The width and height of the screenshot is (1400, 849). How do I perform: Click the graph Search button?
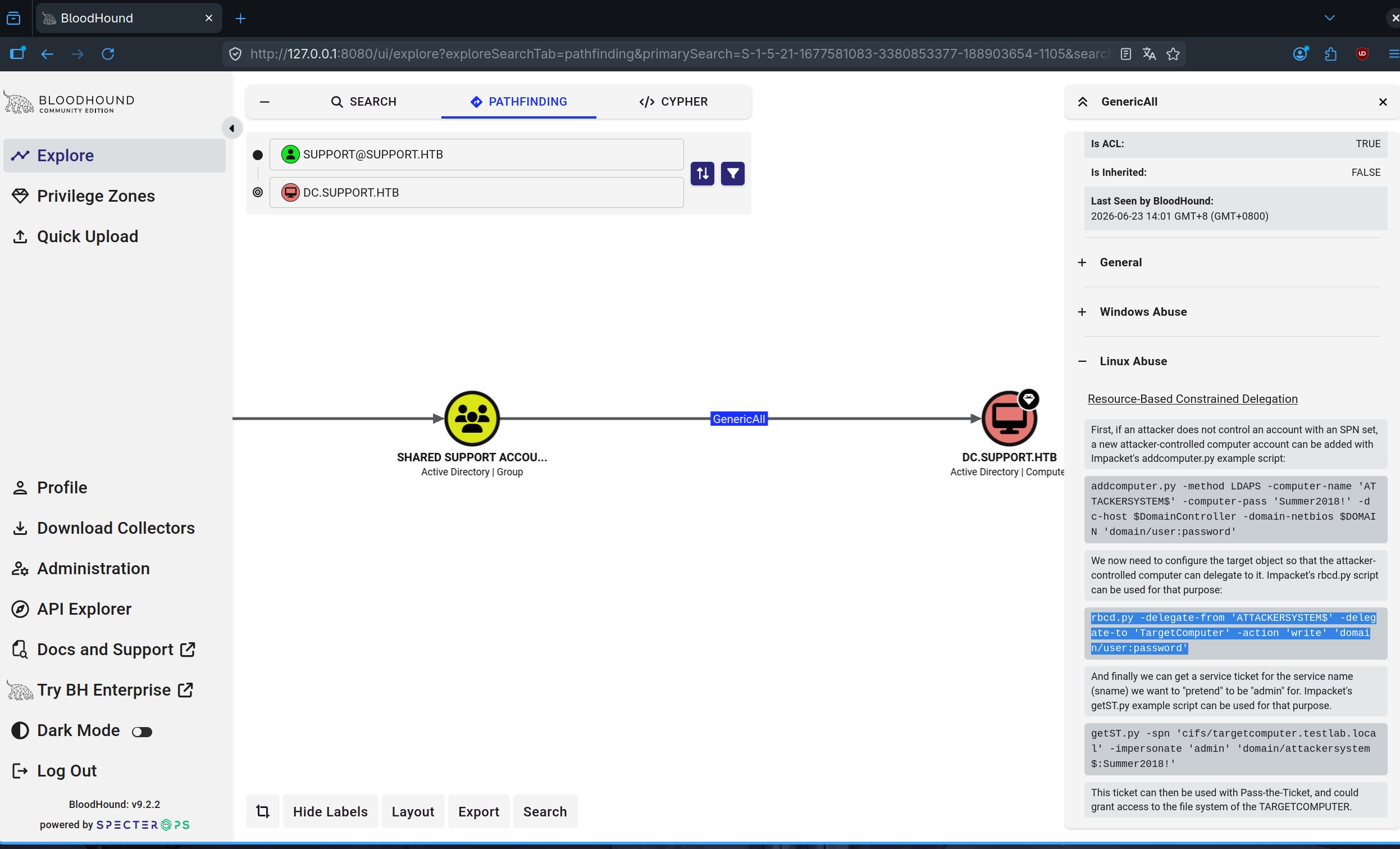[545, 811]
